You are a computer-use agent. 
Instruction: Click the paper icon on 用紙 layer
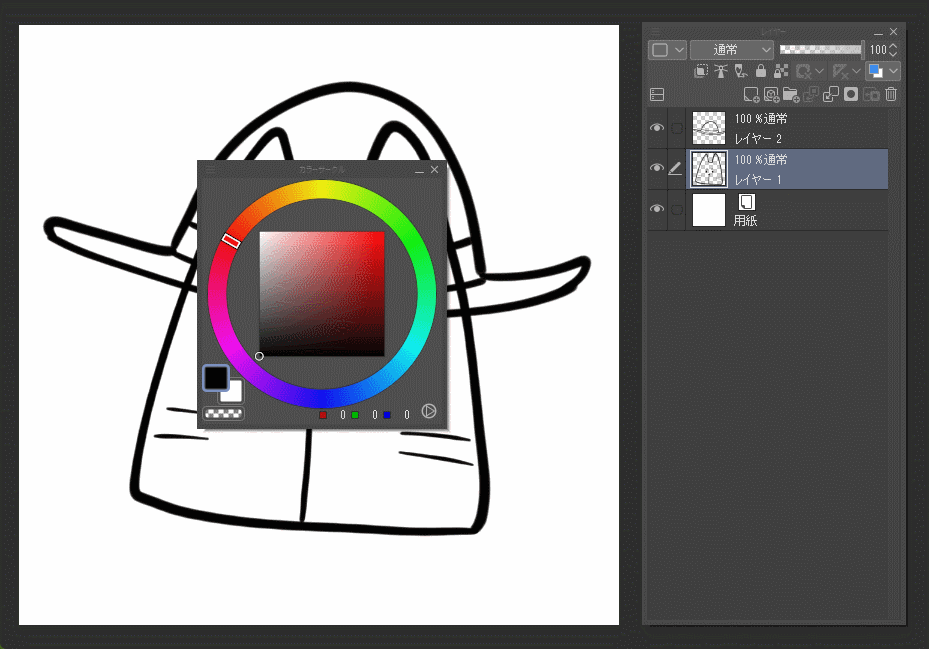pos(747,202)
